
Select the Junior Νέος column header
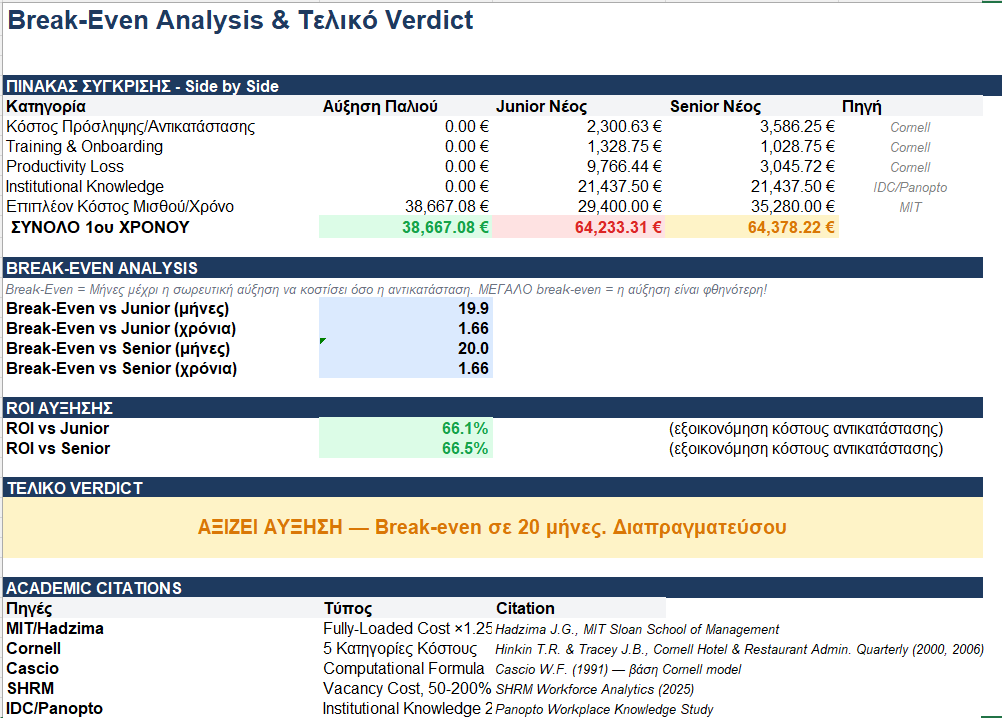click(x=541, y=107)
